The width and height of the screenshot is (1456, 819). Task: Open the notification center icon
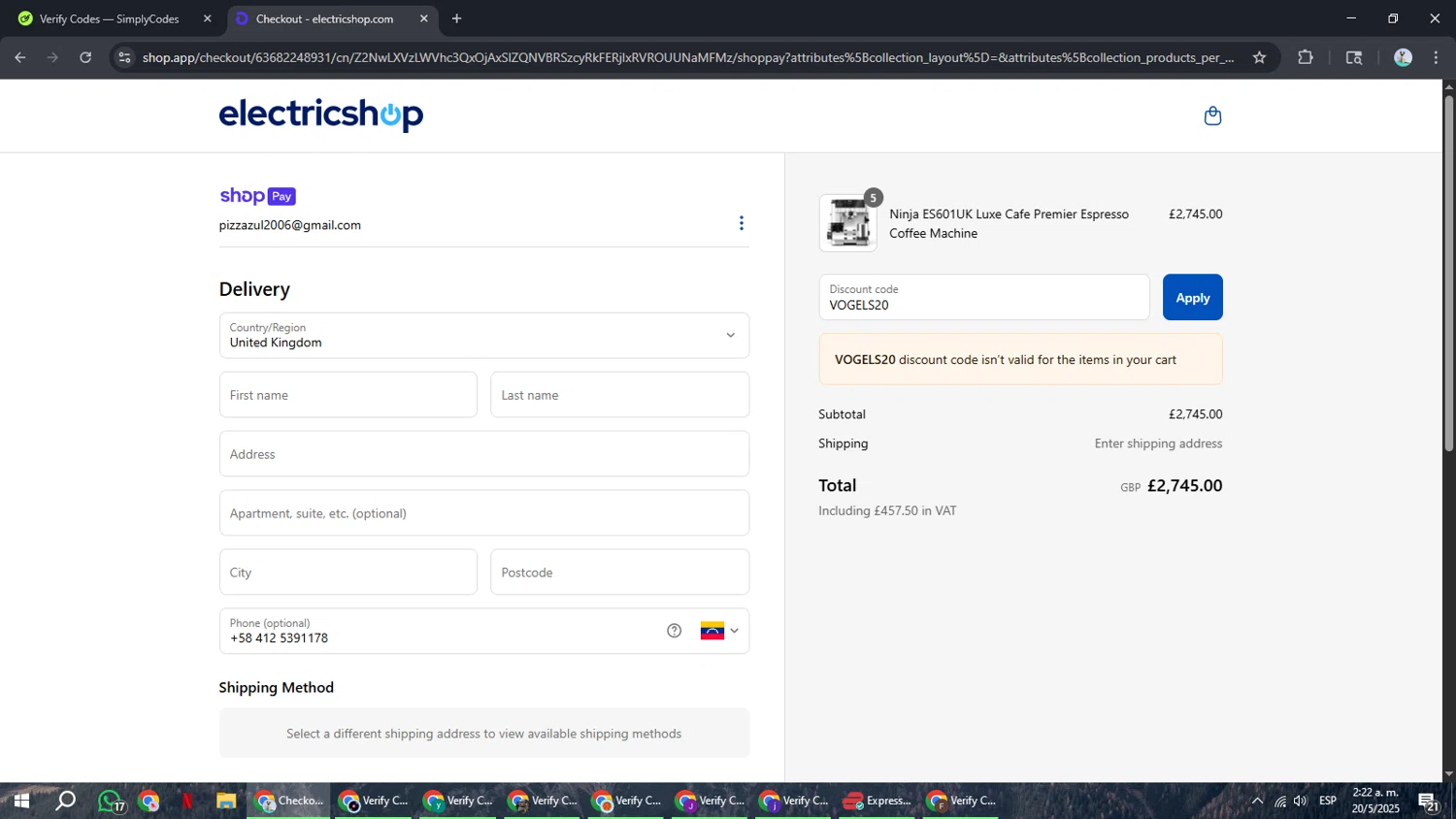pos(1428,802)
